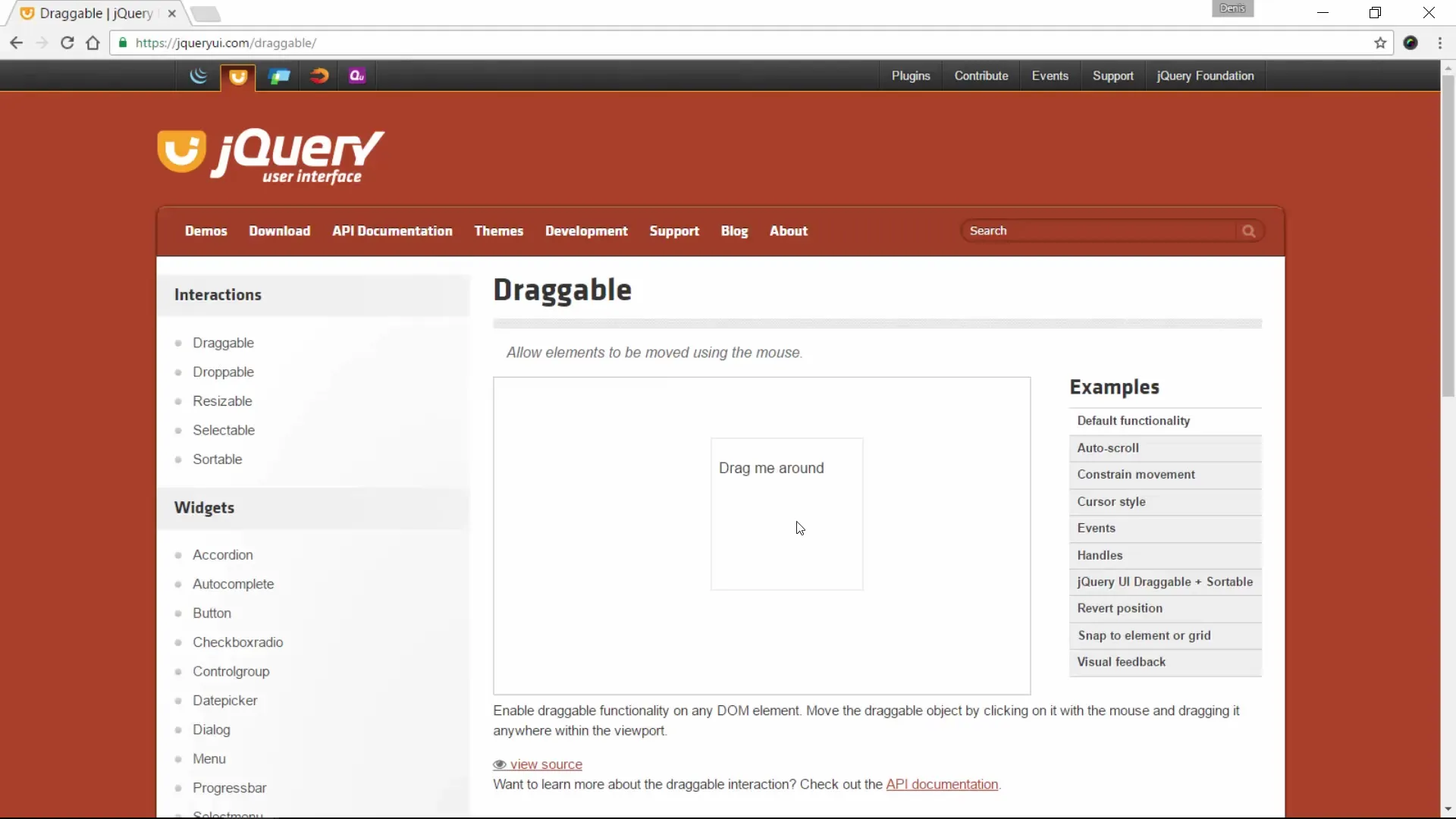Open API Documentation in navigation
The image size is (1456, 819).
click(392, 231)
